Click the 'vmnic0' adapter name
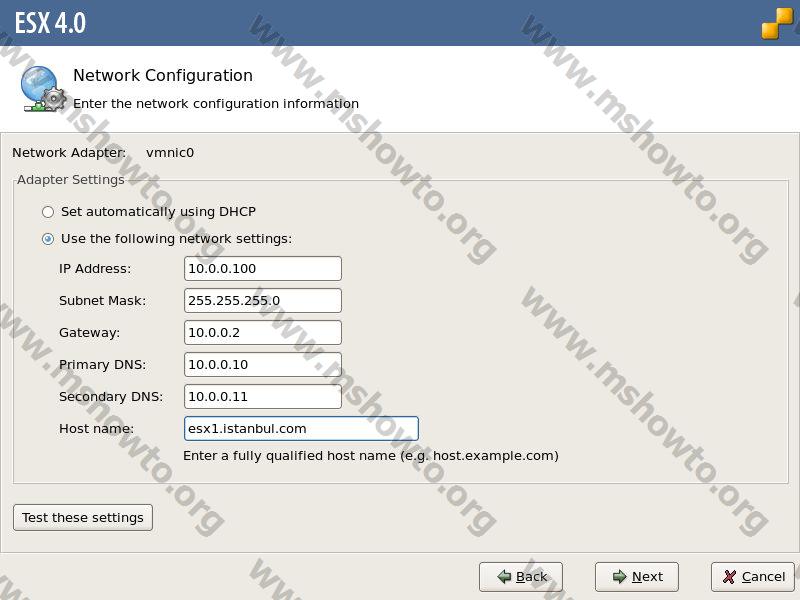Image resolution: width=800 pixels, height=600 pixels. click(170, 153)
